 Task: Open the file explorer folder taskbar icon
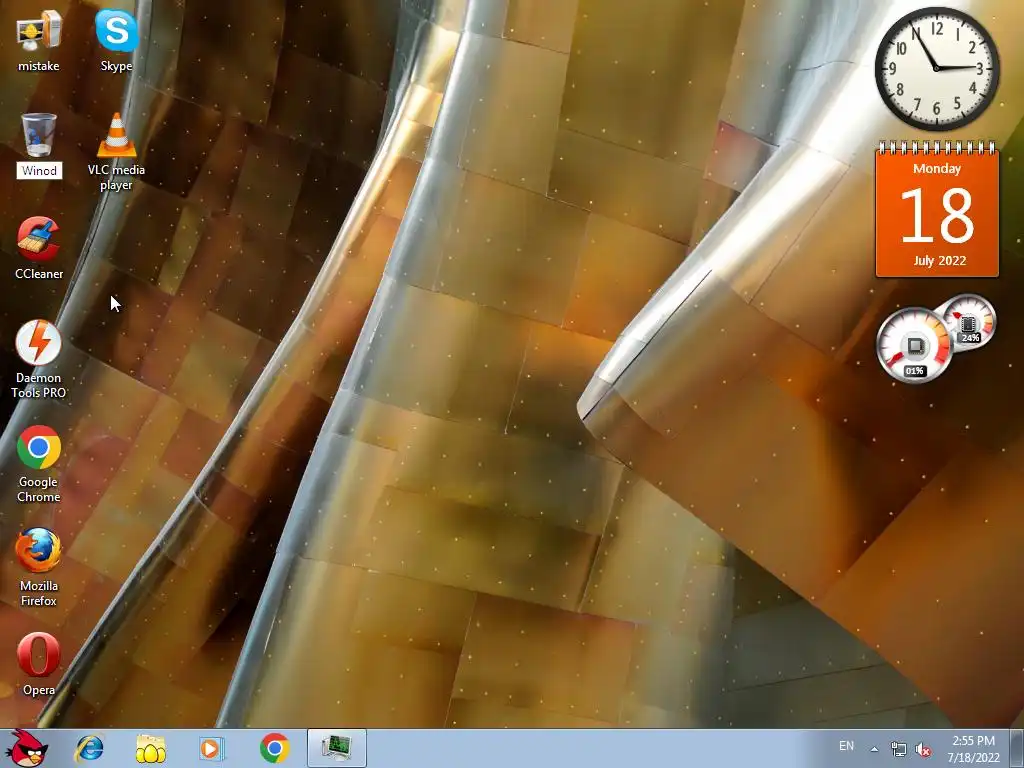[150, 748]
